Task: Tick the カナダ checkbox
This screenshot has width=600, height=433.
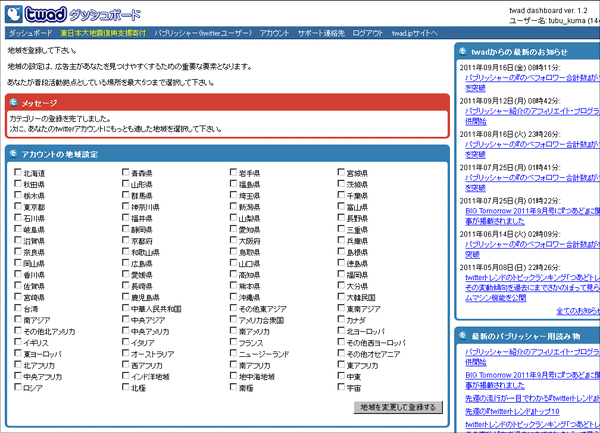Action: (x=341, y=319)
